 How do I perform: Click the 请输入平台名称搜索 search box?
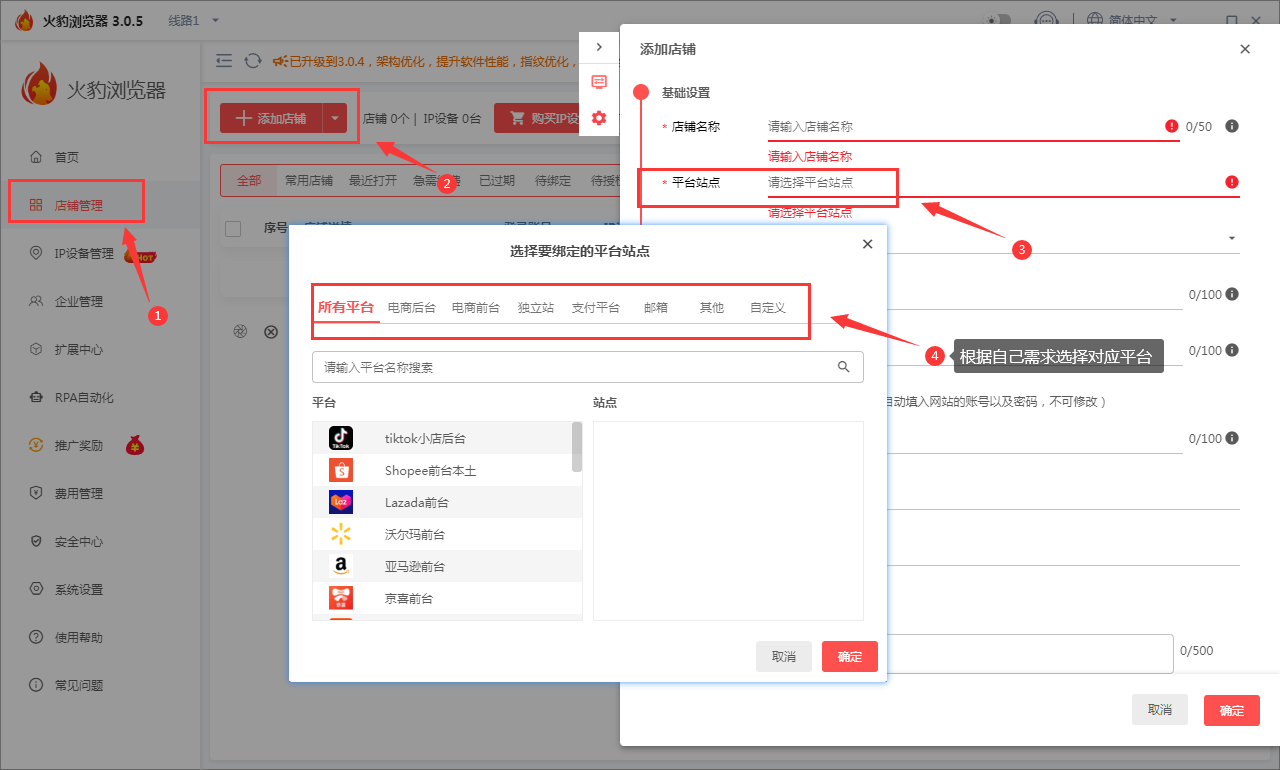click(588, 367)
